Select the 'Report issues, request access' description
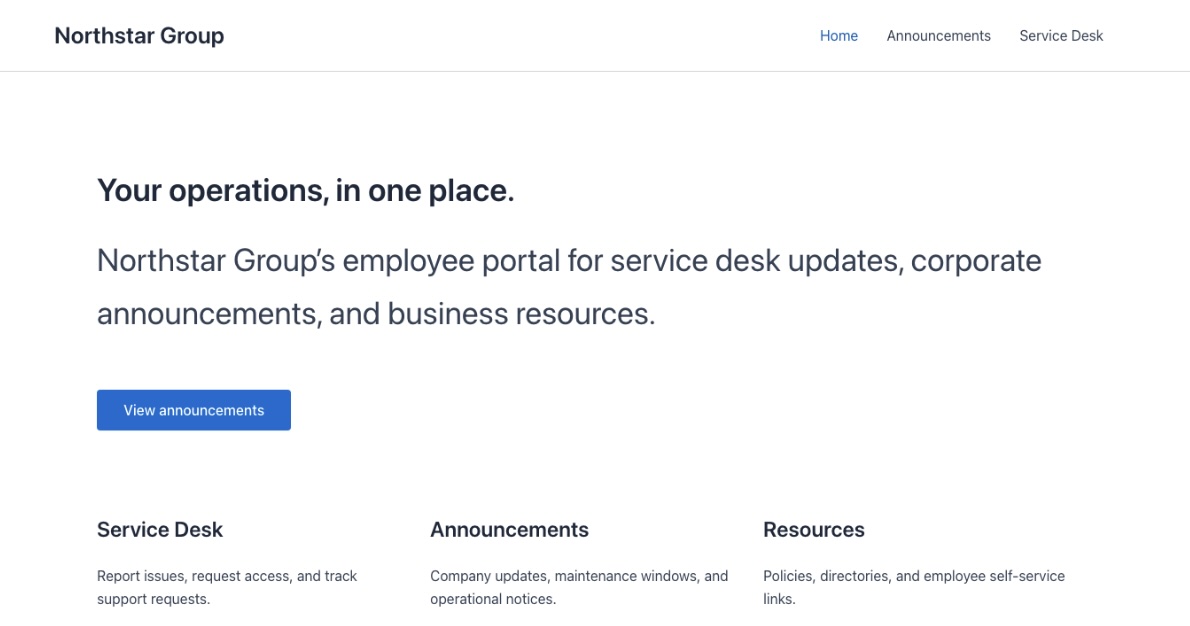 tap(227, 587)
